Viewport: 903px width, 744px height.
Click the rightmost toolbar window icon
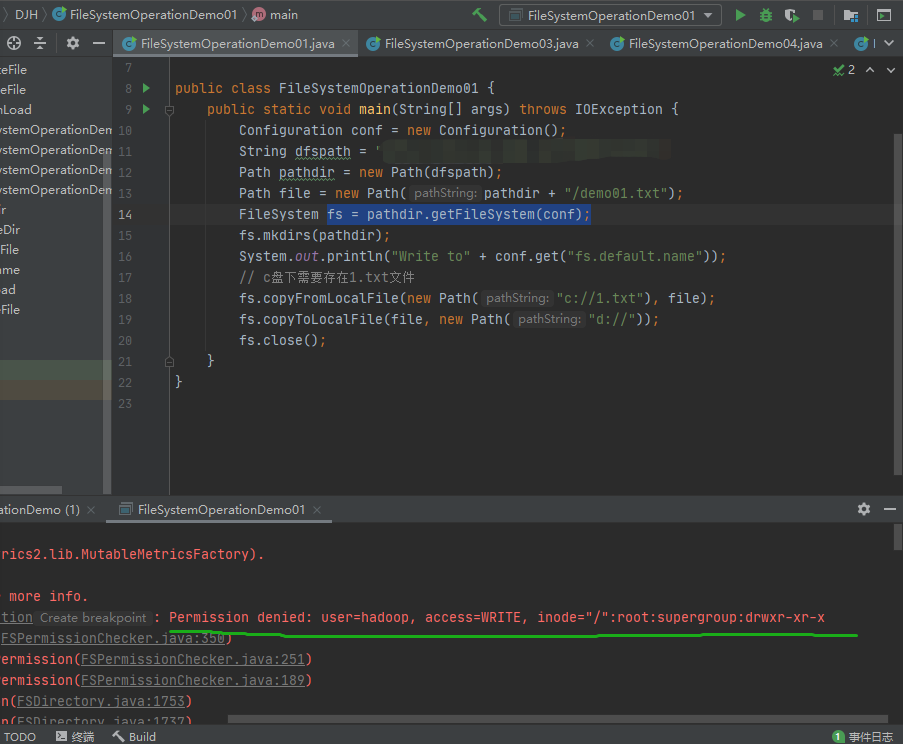[883, 16]
